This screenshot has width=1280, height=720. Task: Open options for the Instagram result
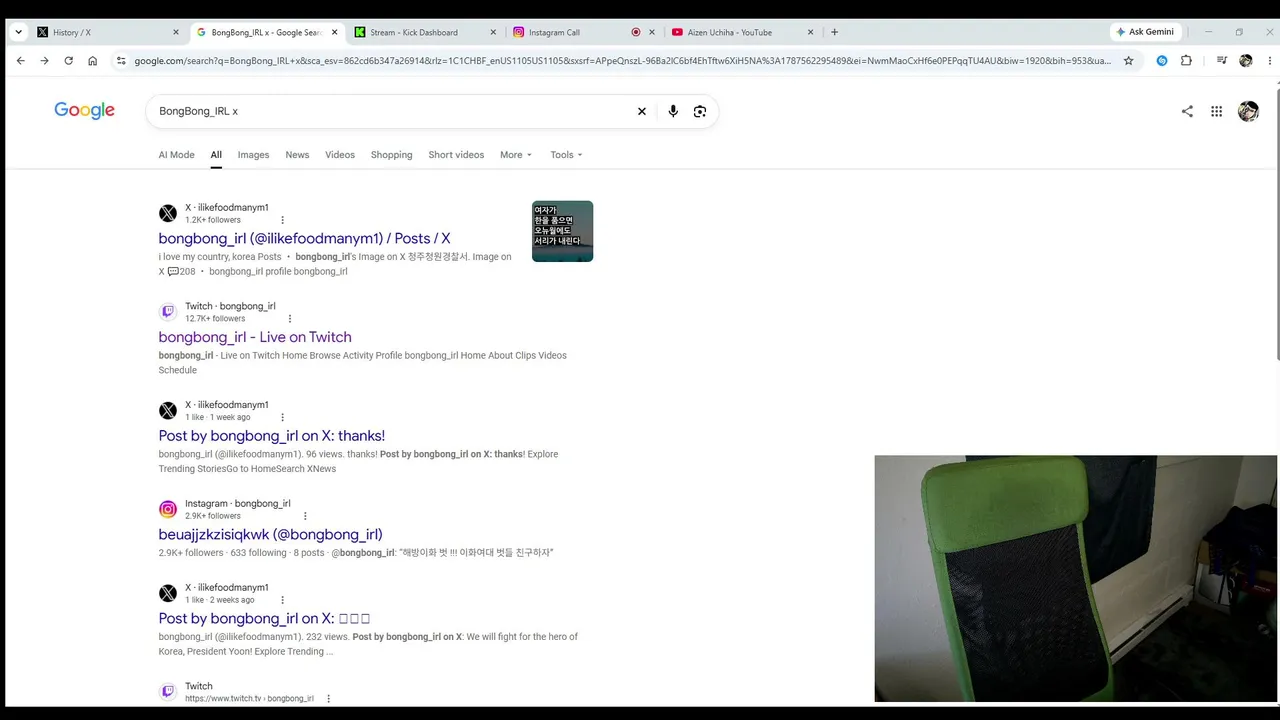point(305,516)
